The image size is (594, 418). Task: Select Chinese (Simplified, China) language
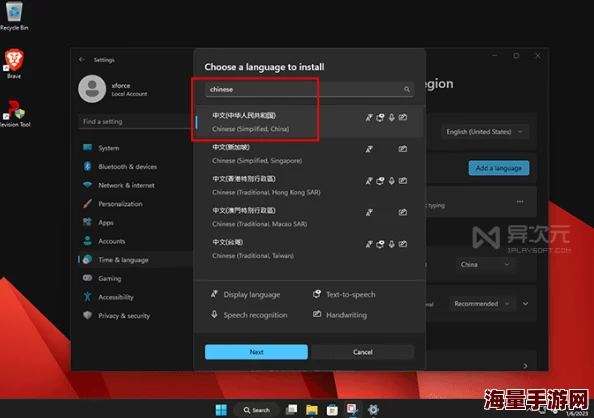coord(309,122)
